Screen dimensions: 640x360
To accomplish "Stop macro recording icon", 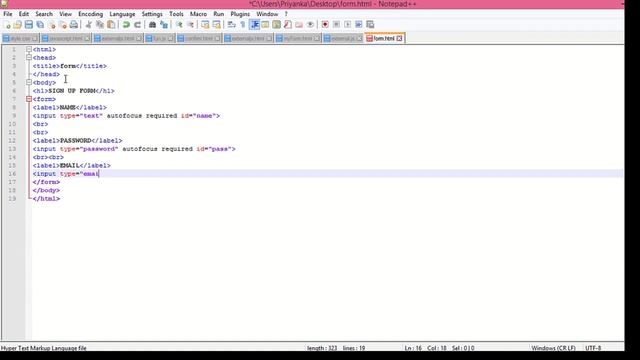I will tap(336, 25).
